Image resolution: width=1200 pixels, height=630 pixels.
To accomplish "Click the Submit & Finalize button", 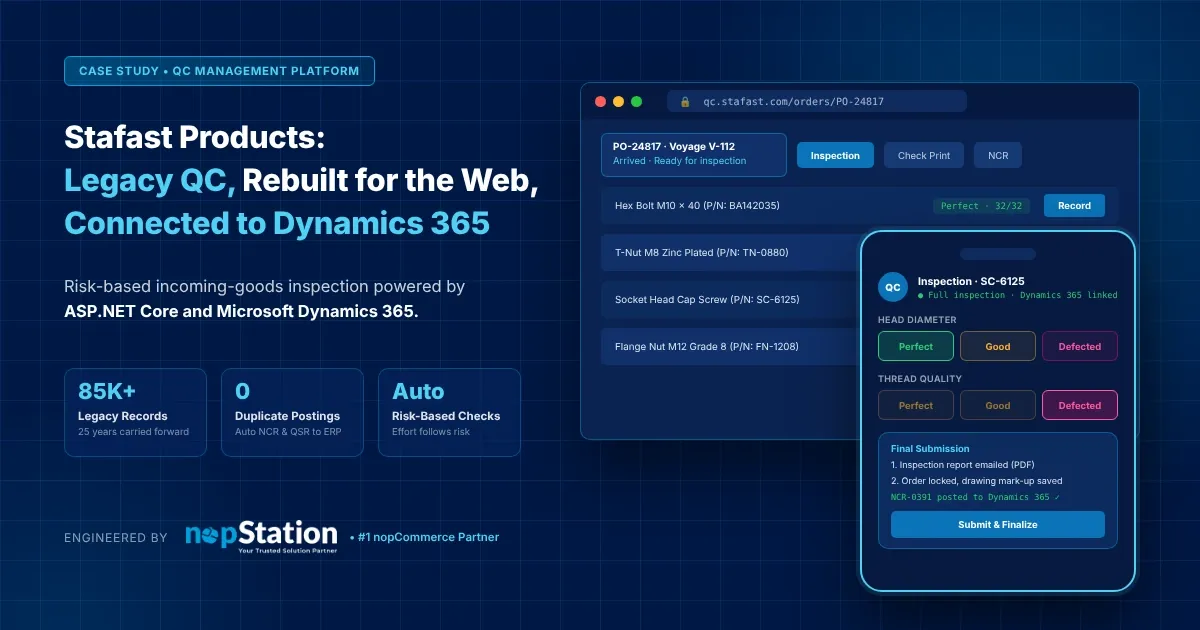I will pyautogui.click(x=998, y=524).
